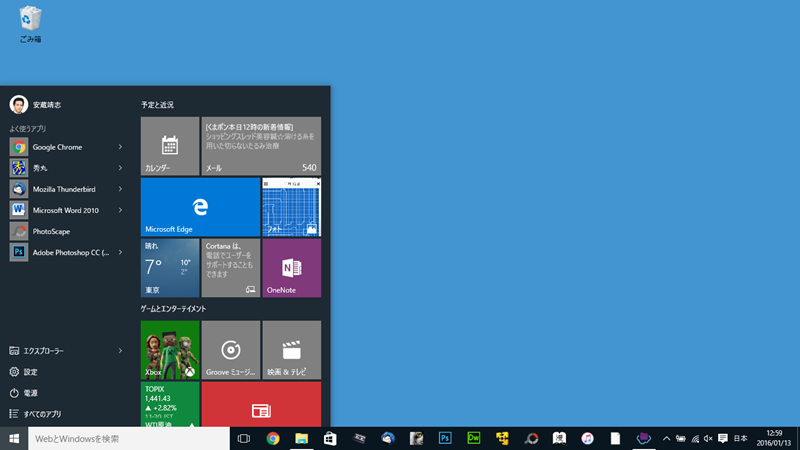Open the Groove music tile
The image size is (800, 450).
tap(230, 350)
